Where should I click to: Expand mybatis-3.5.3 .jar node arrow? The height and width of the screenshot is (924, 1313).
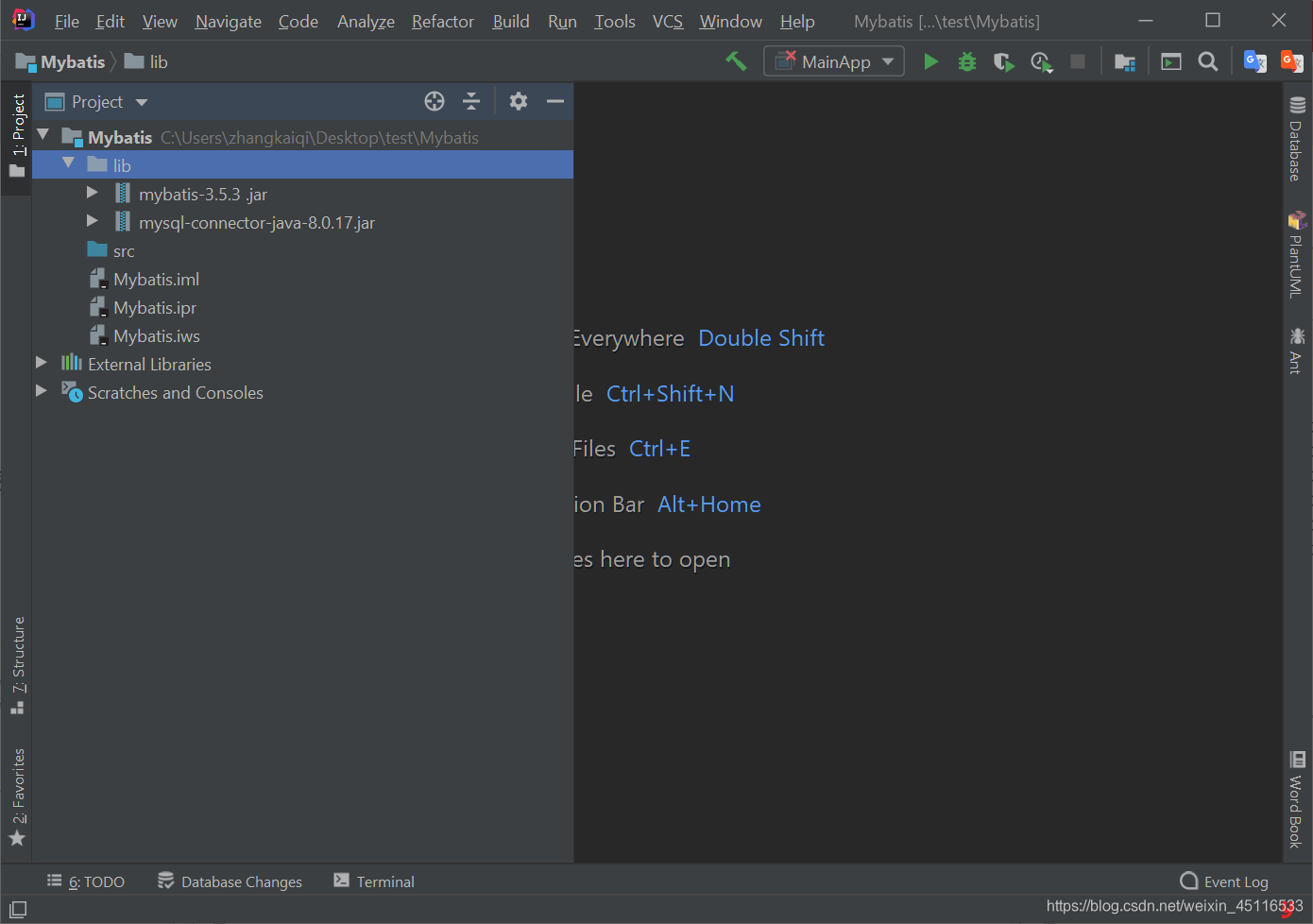92,193
